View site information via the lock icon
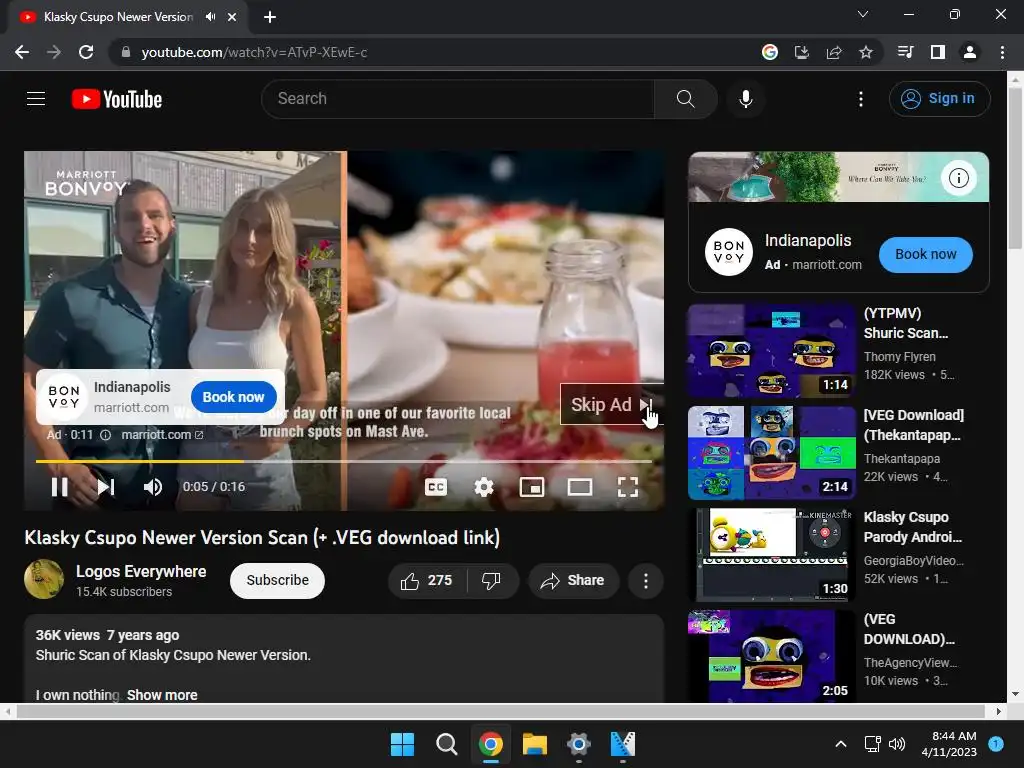The height and width of the screenshot is (768, 1024). coord(125,52)
